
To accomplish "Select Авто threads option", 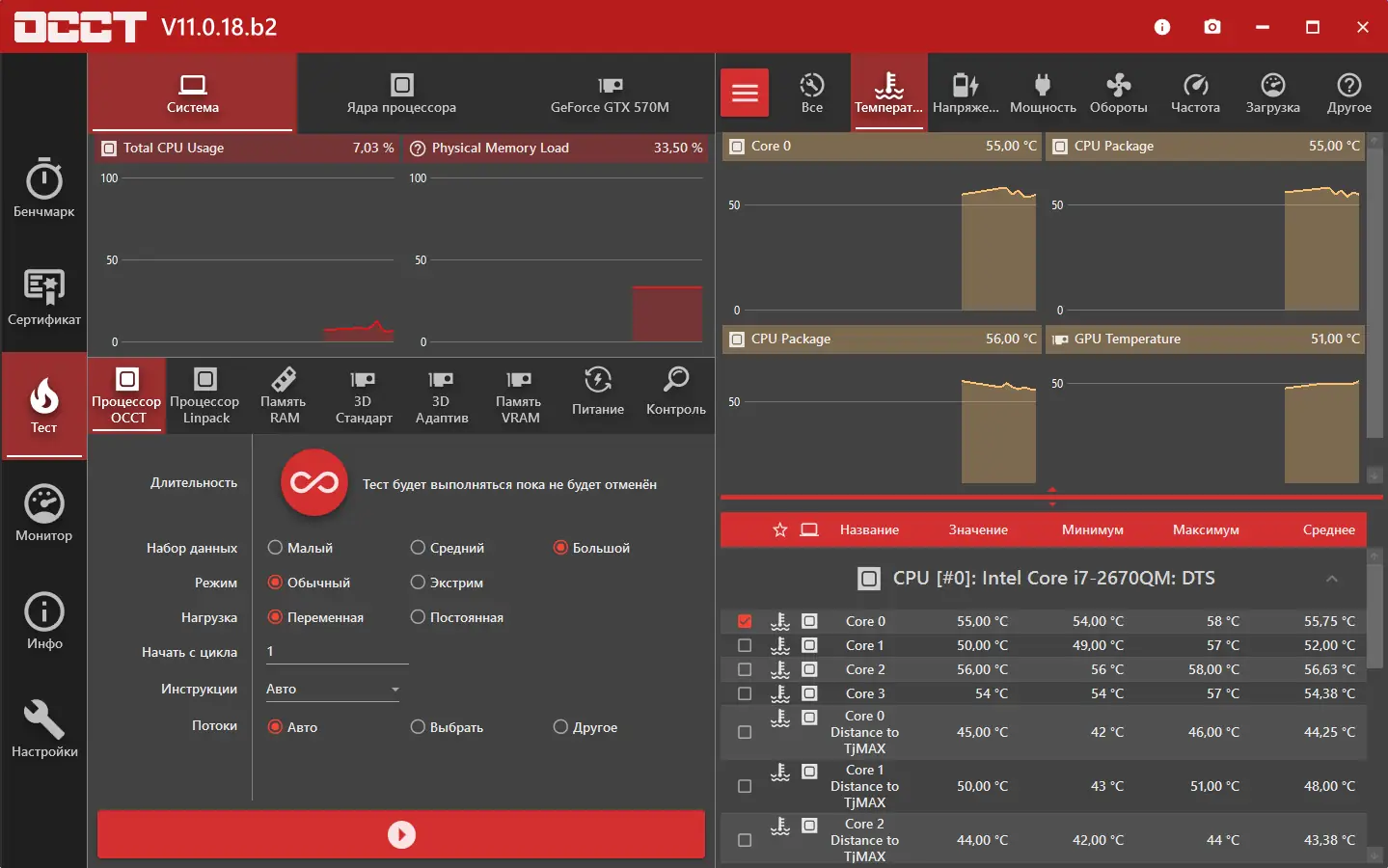I will [292, 727].
